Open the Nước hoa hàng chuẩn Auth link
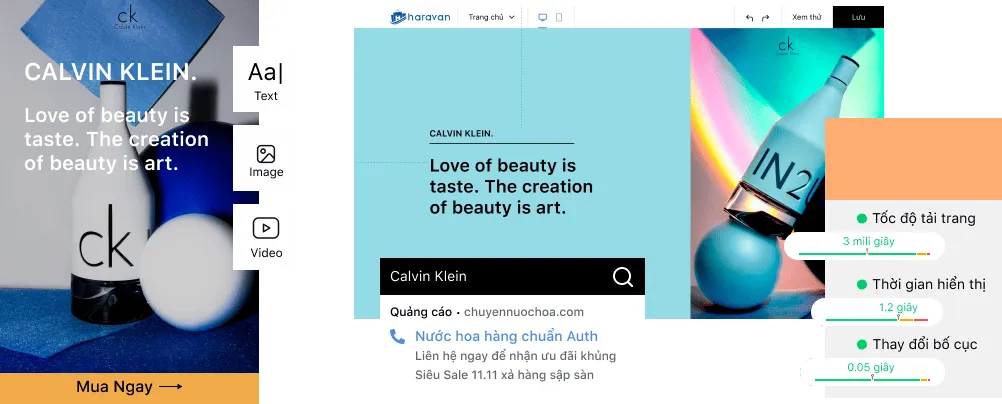Viewport: 1002px width, 404px height. click(x=506, y=337)
